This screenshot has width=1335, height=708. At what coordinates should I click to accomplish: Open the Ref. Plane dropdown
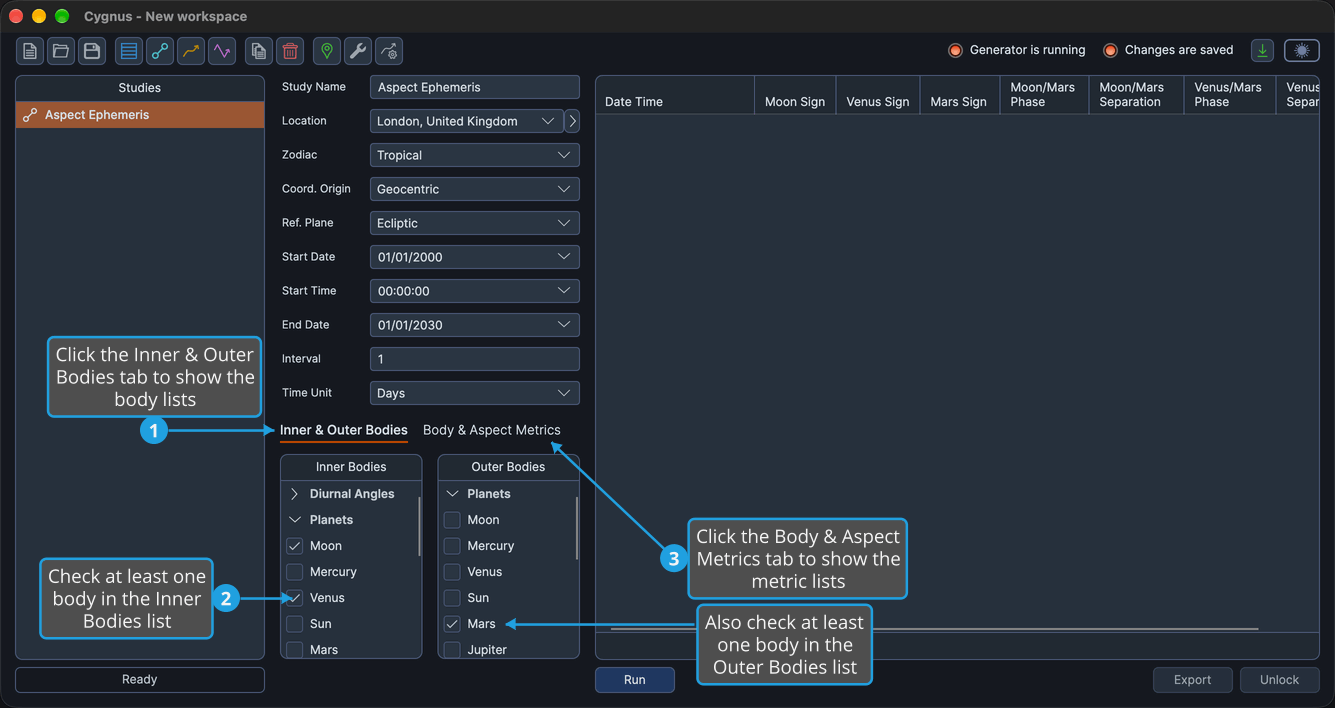(475, 223)
